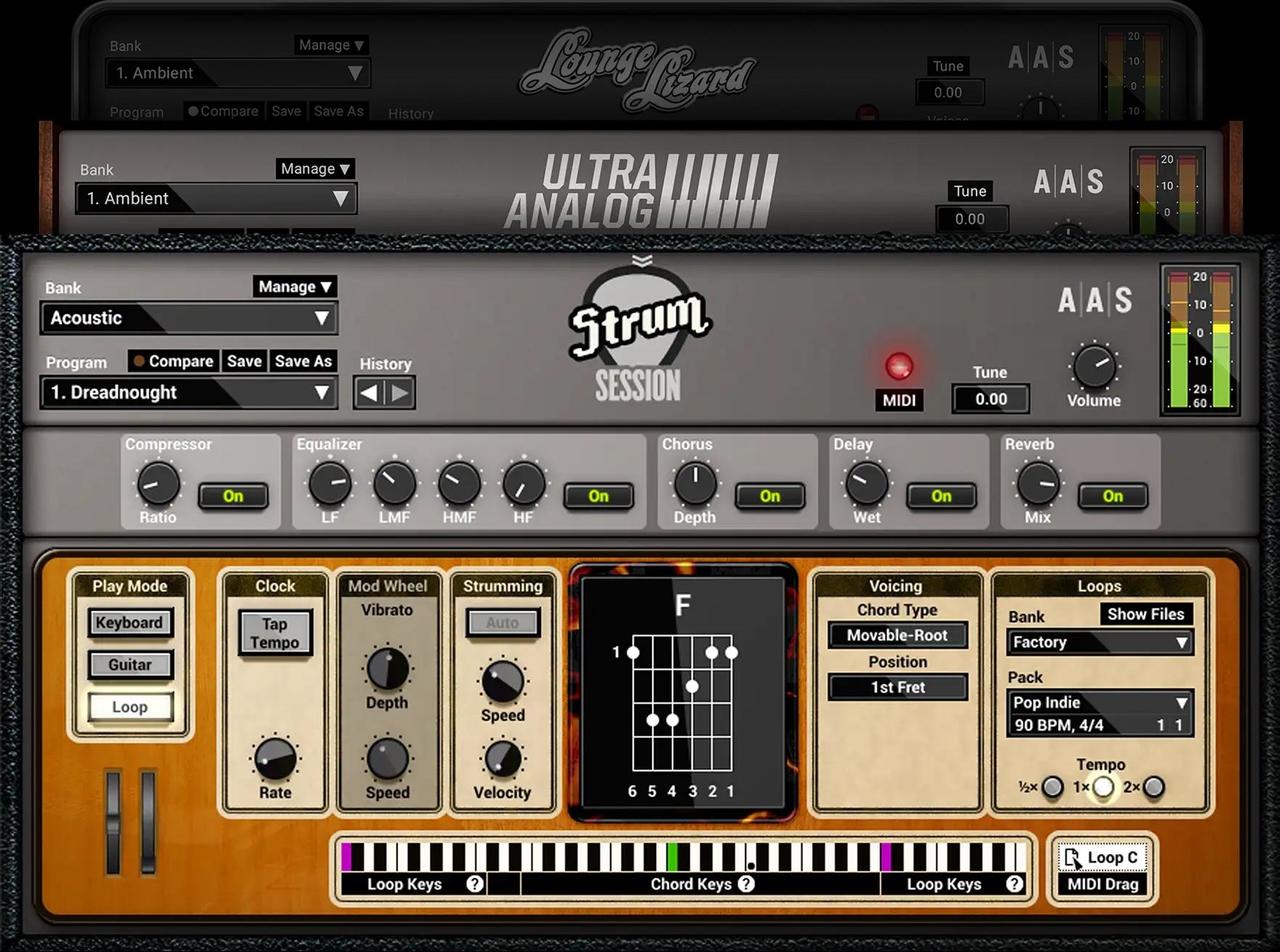1280x952 pixels.
Task: Click the history forward arrow
Action: tap(400, 393)
